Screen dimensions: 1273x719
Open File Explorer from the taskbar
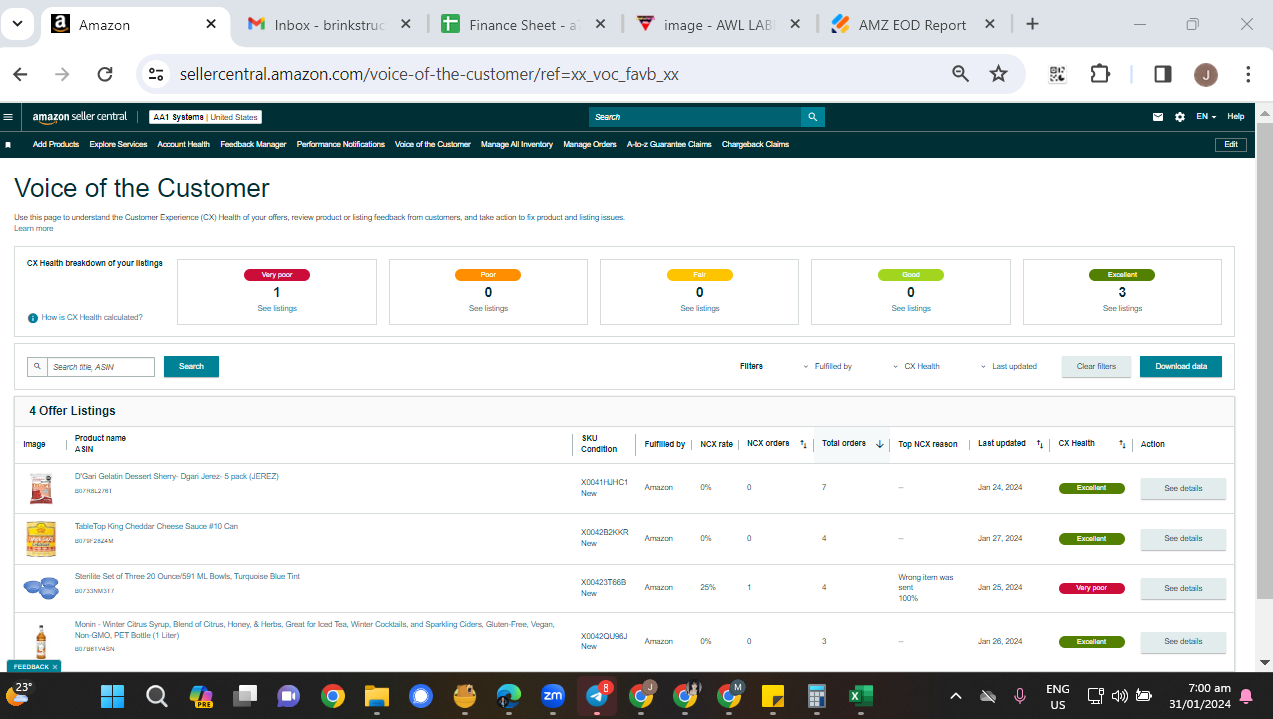click(x=376, y=696)
